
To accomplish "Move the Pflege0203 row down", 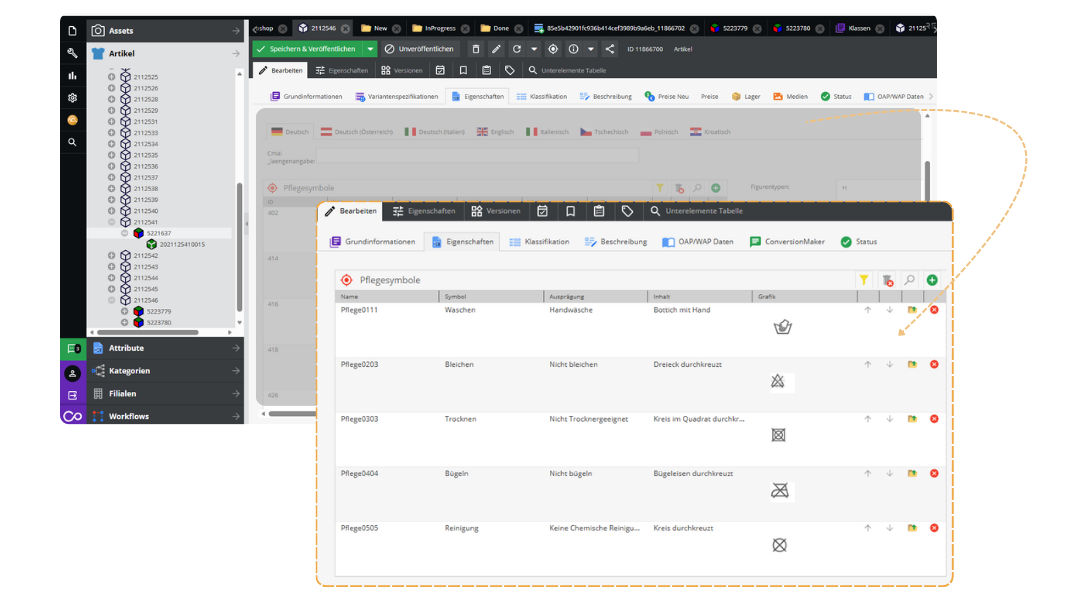I will (x=889, y=364).
